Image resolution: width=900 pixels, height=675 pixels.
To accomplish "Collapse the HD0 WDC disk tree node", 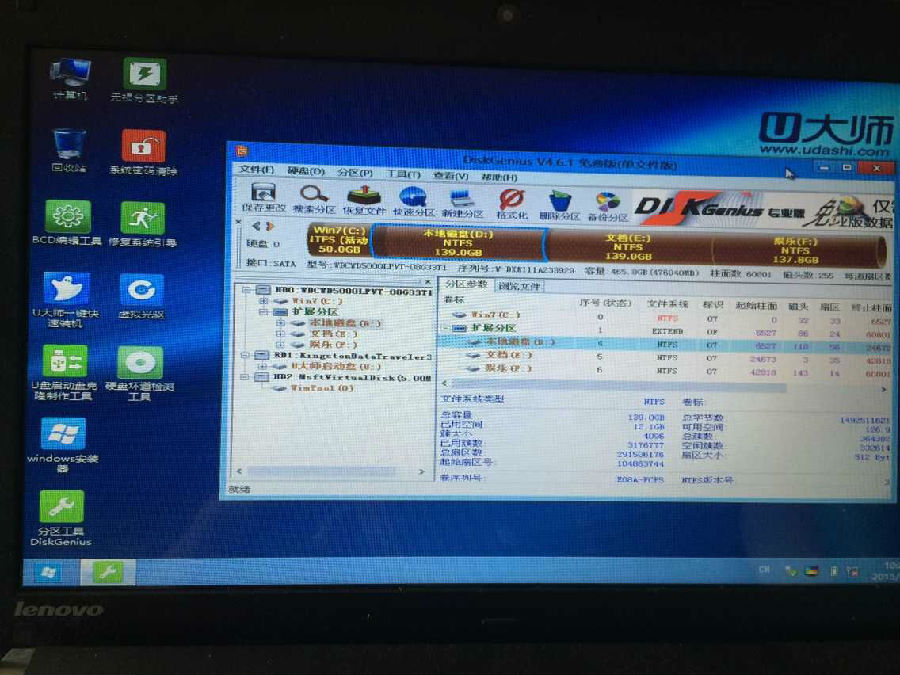I will 246,290.
